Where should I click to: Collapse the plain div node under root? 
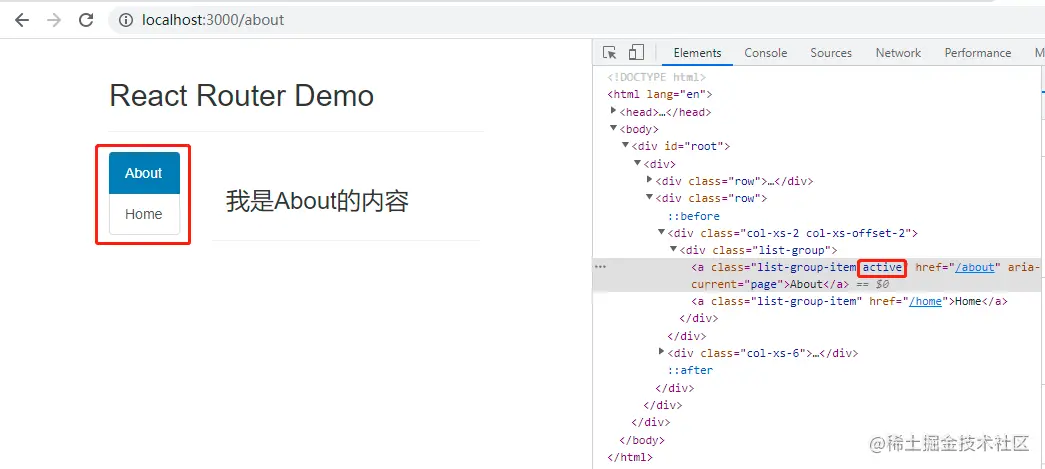(638, 163)
